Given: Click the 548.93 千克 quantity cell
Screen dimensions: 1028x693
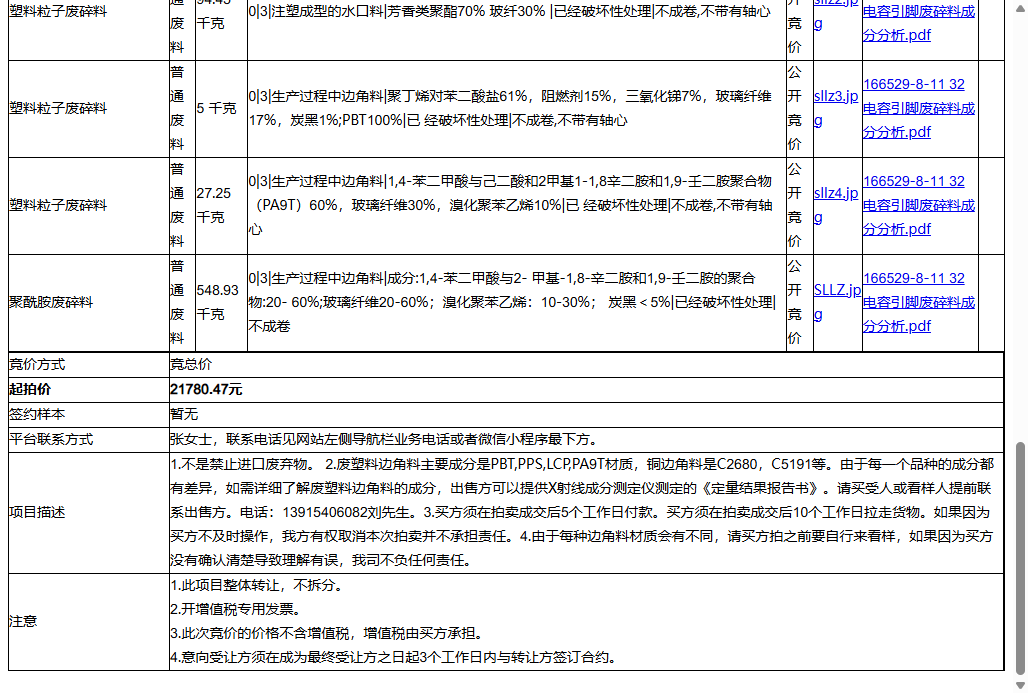Looking at the screenshot, I should [221, 302].
